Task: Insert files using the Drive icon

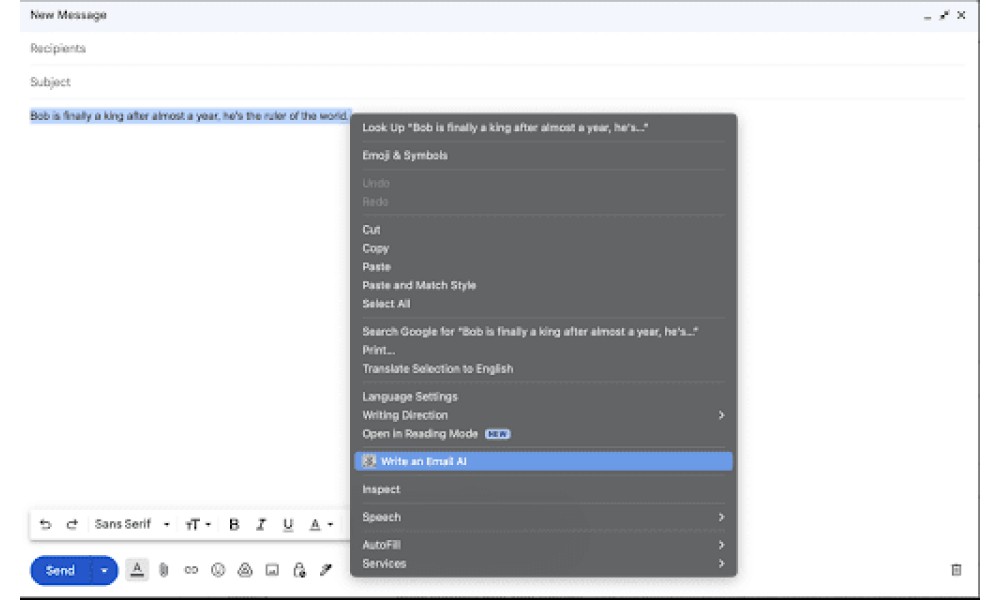Action: [x=245, y=570]
